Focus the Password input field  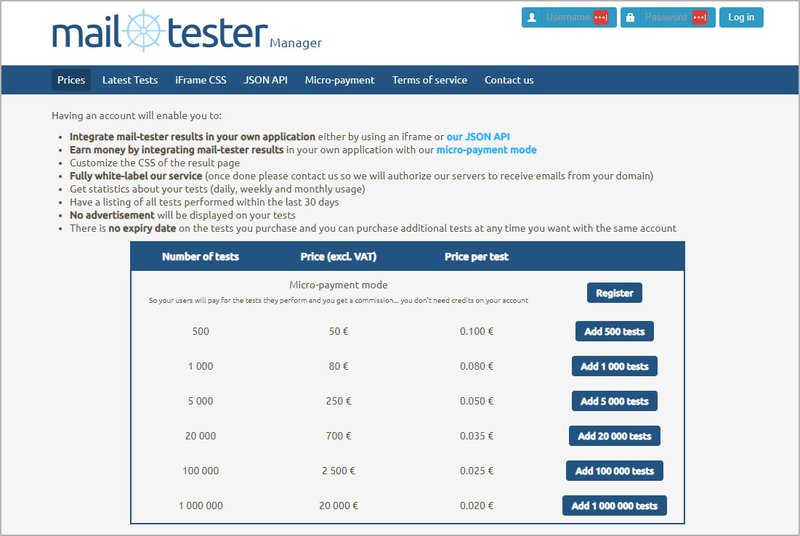[x=668, y=17]
